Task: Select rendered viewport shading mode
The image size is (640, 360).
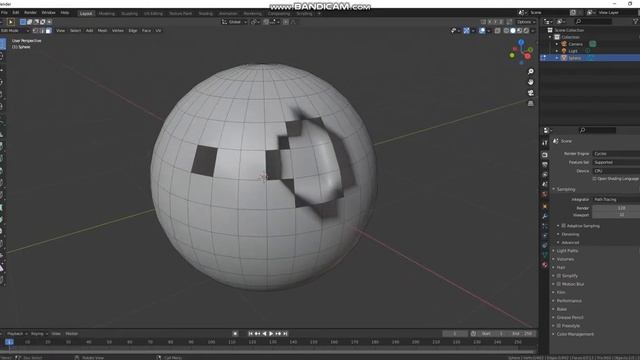Action: (x=527, y=31)
